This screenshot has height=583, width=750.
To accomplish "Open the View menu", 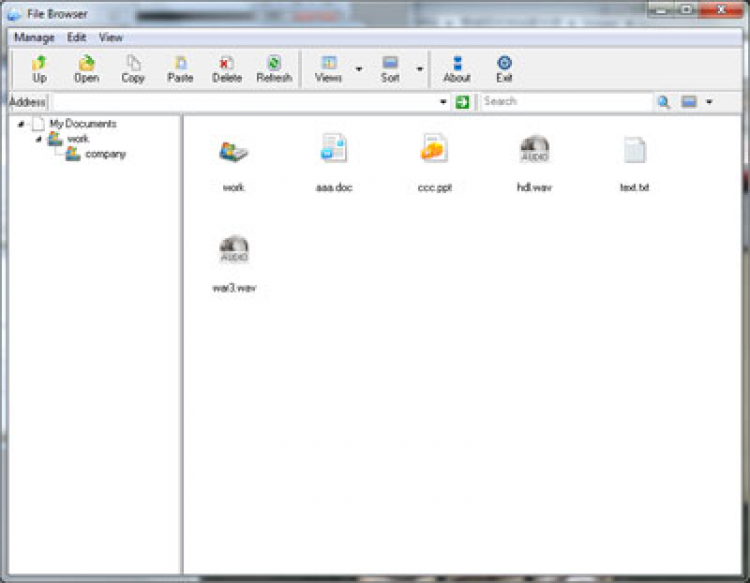I will [x=111, y=37].
